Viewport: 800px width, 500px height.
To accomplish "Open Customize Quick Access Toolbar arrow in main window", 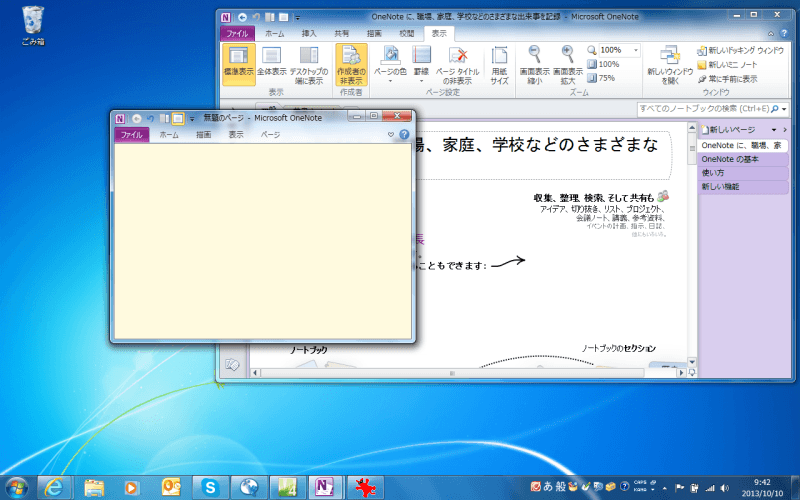I will [297, 18].
